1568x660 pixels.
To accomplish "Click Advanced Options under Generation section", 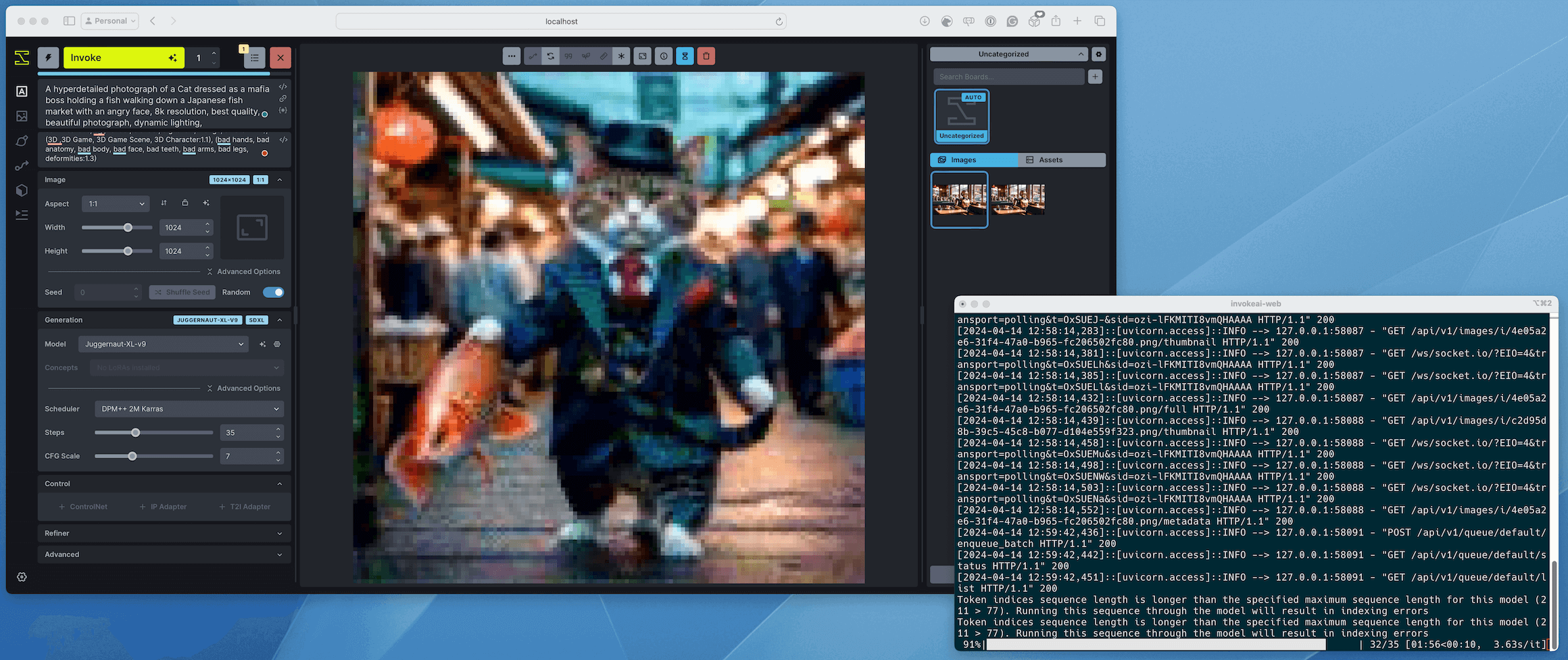I will (x=243, y=388).
